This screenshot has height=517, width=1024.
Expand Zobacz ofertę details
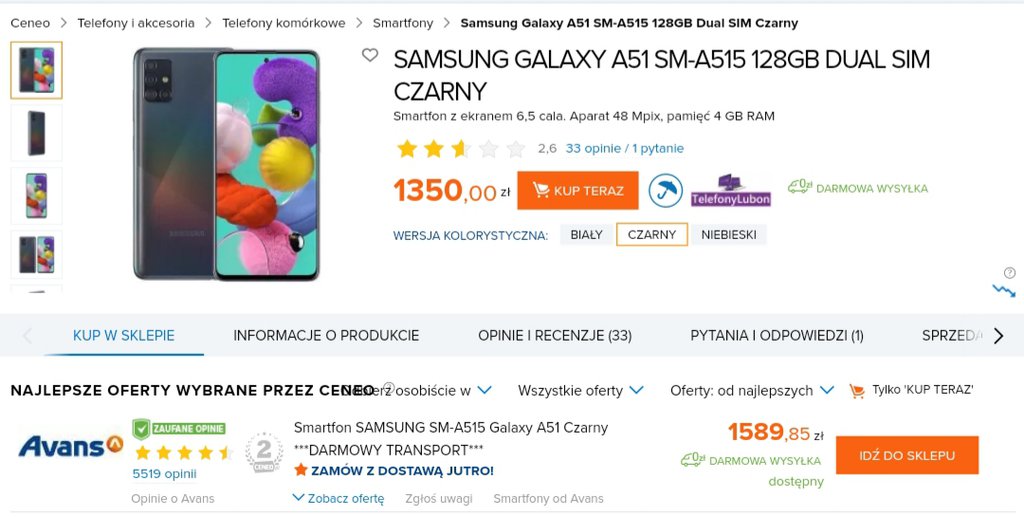click(x=338, y=498)
